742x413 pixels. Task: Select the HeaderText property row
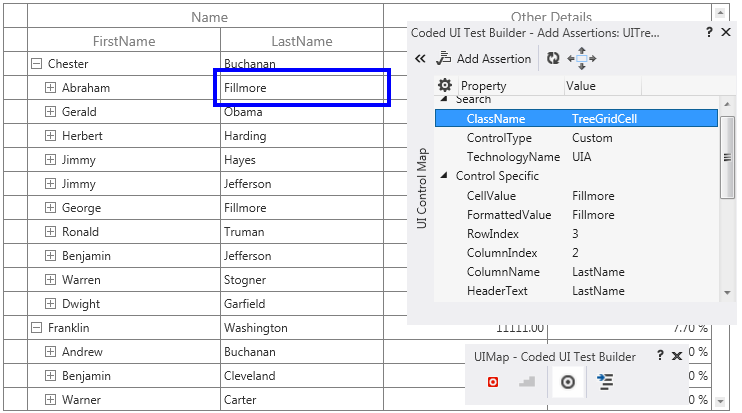576,290
